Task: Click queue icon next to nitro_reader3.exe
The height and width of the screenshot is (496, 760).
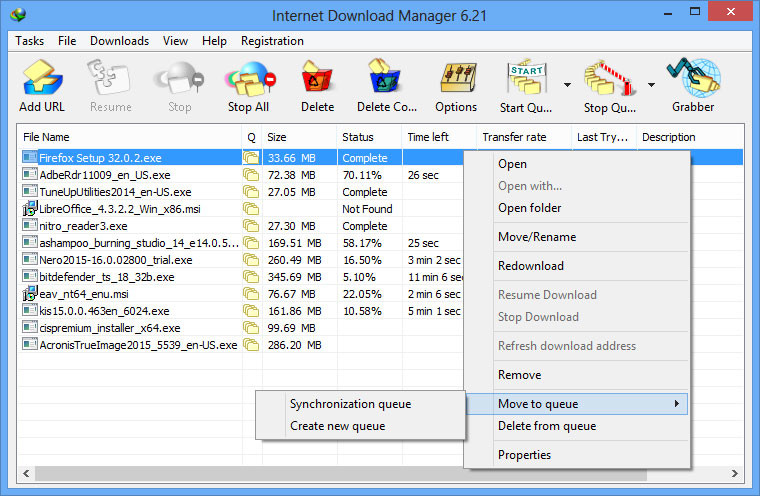Action: pos(250,226)
